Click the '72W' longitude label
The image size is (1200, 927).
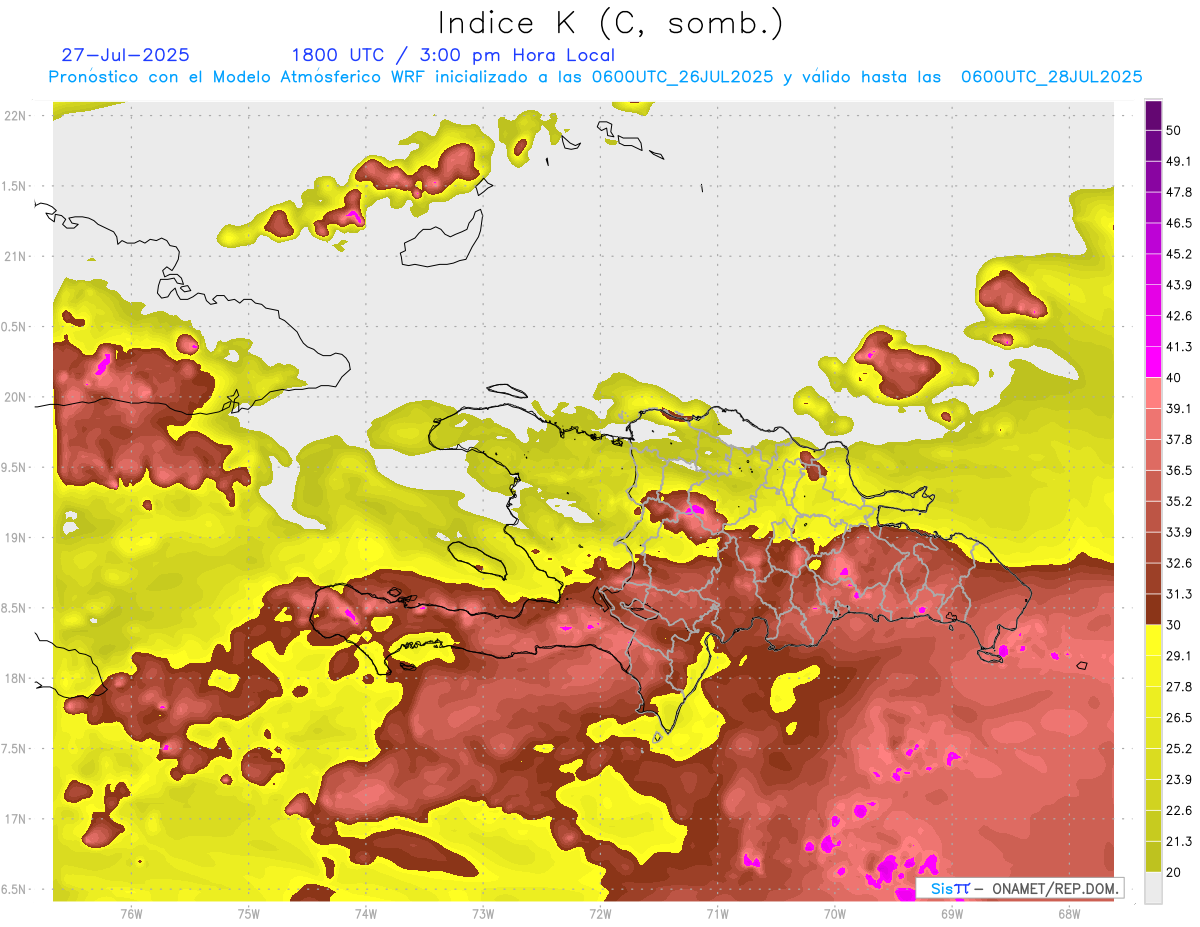click(x=600, y=914)
